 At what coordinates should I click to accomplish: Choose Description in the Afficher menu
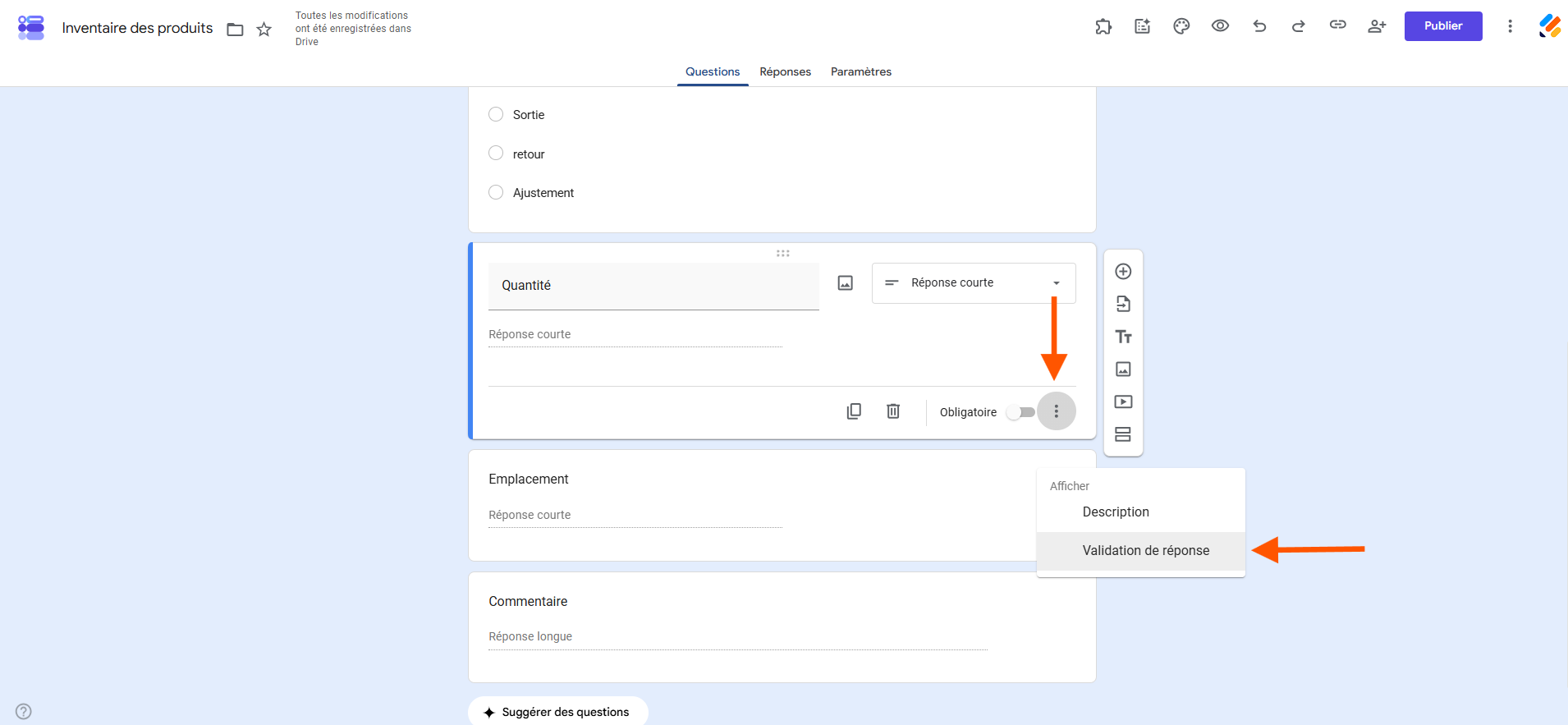(x=1141, y=512)
